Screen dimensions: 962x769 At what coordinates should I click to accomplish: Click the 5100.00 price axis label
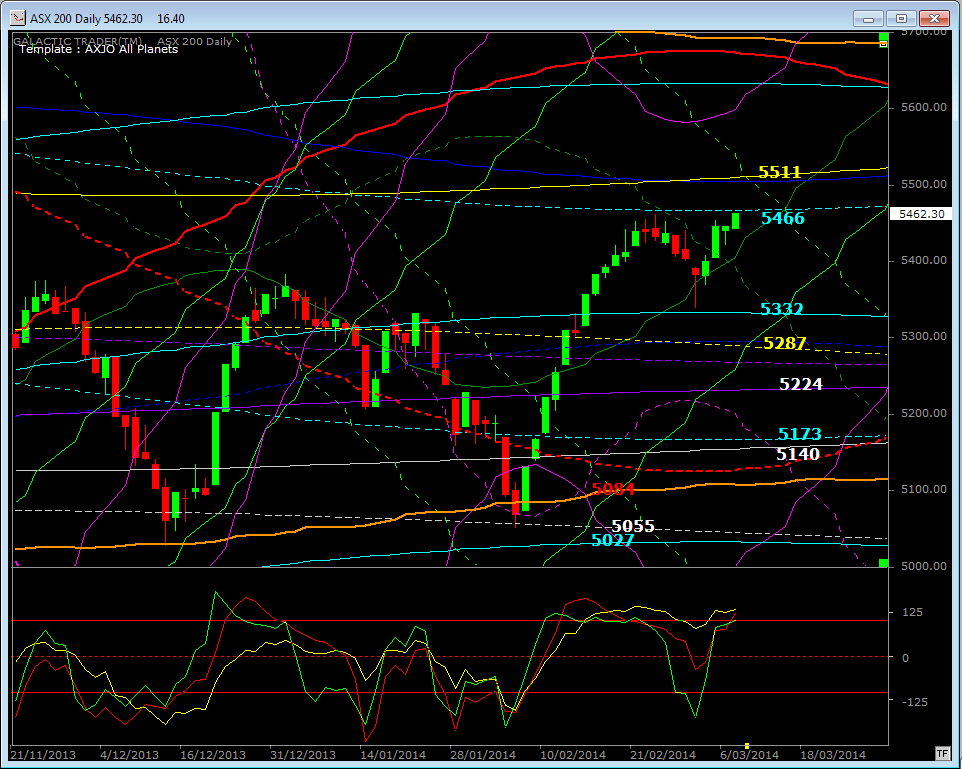point(924,489)
